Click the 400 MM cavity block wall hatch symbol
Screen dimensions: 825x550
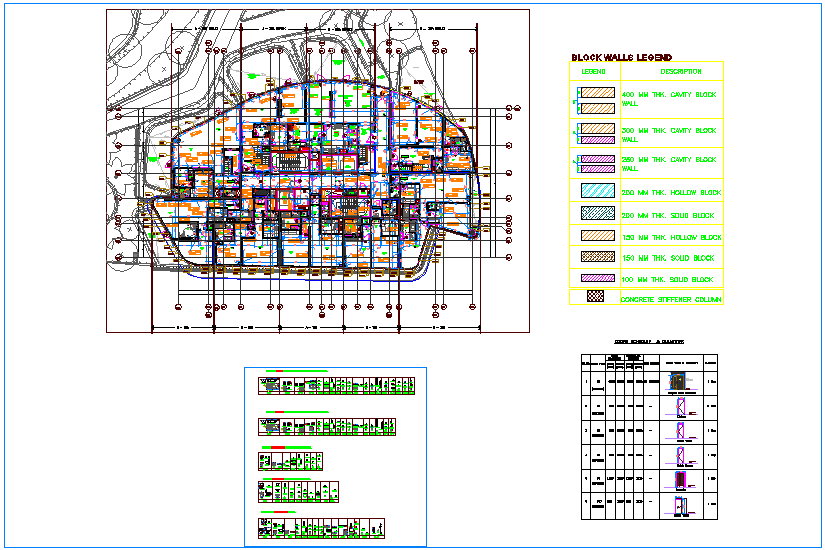coord(595,98)
